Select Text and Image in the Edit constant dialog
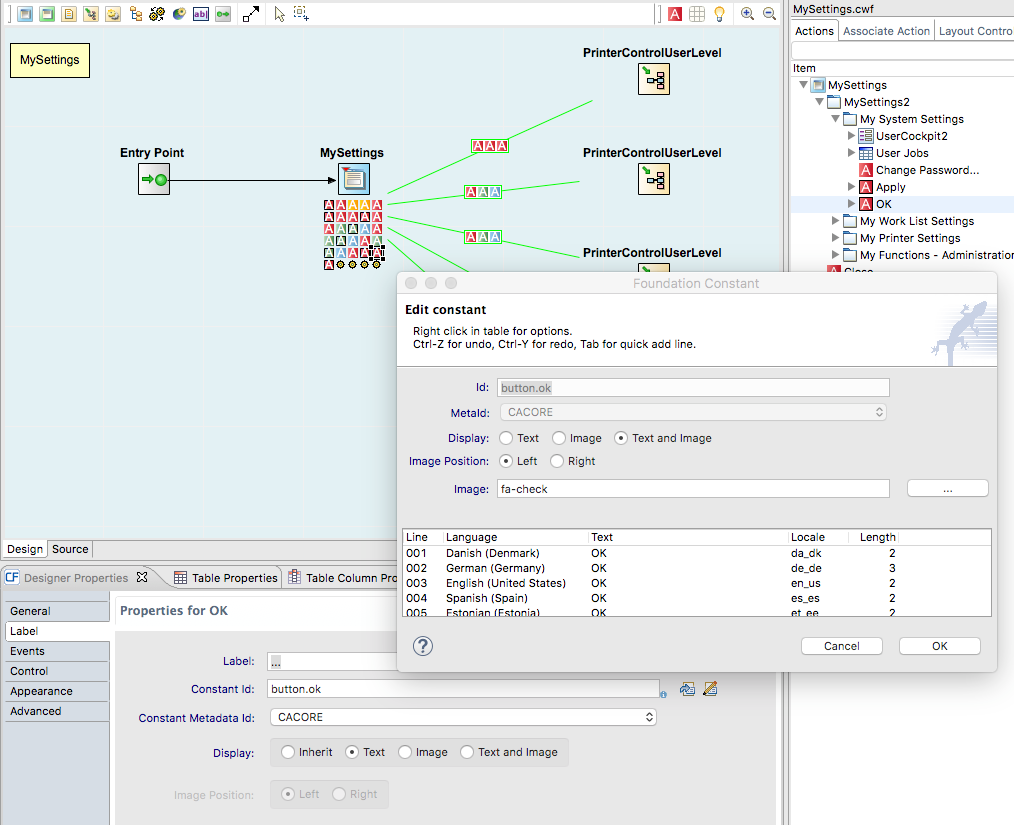Viewport: 1014px width, 825px height. click(621, 438)
